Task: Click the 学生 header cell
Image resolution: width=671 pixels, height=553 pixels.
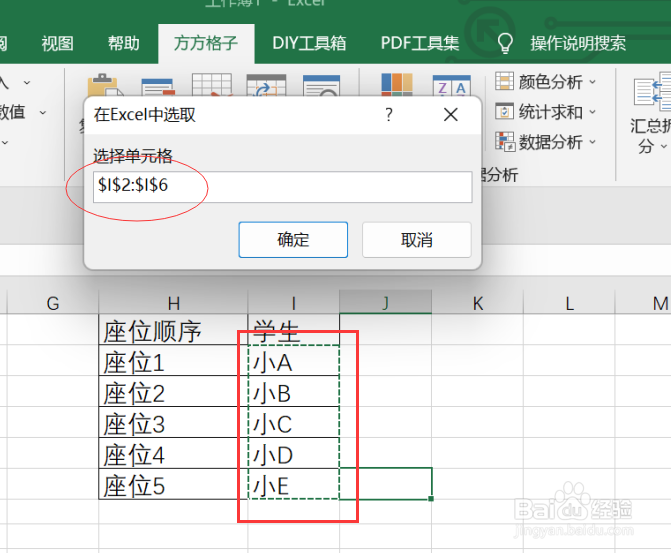Action: click(294, 330)
